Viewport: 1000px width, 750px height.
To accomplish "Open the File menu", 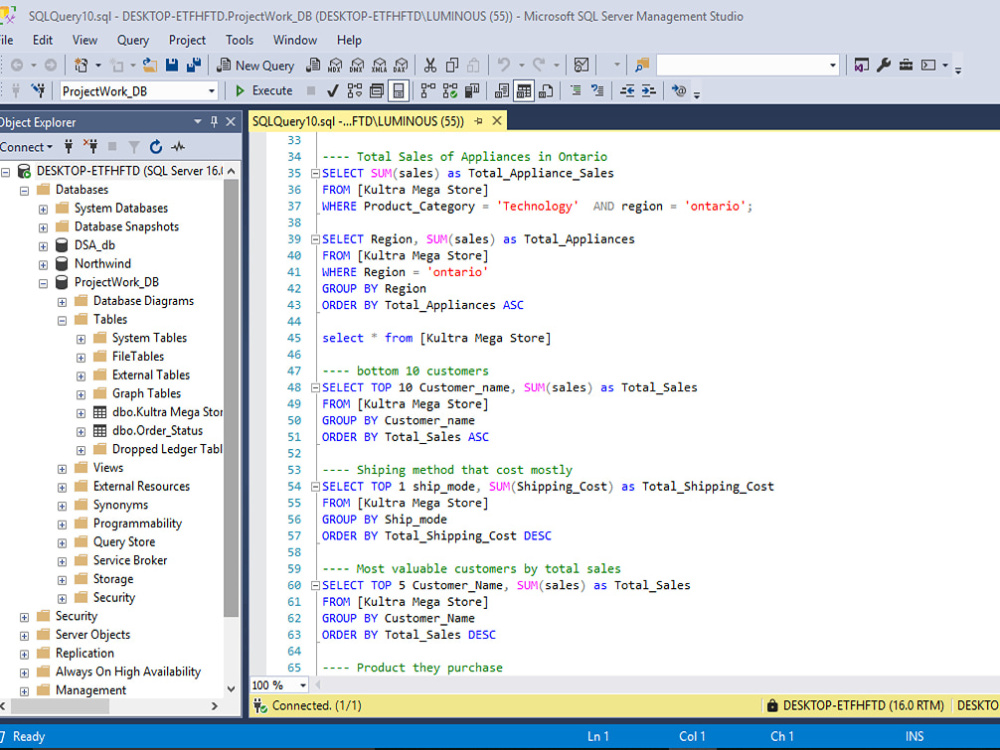I will [x=6, y=40].
